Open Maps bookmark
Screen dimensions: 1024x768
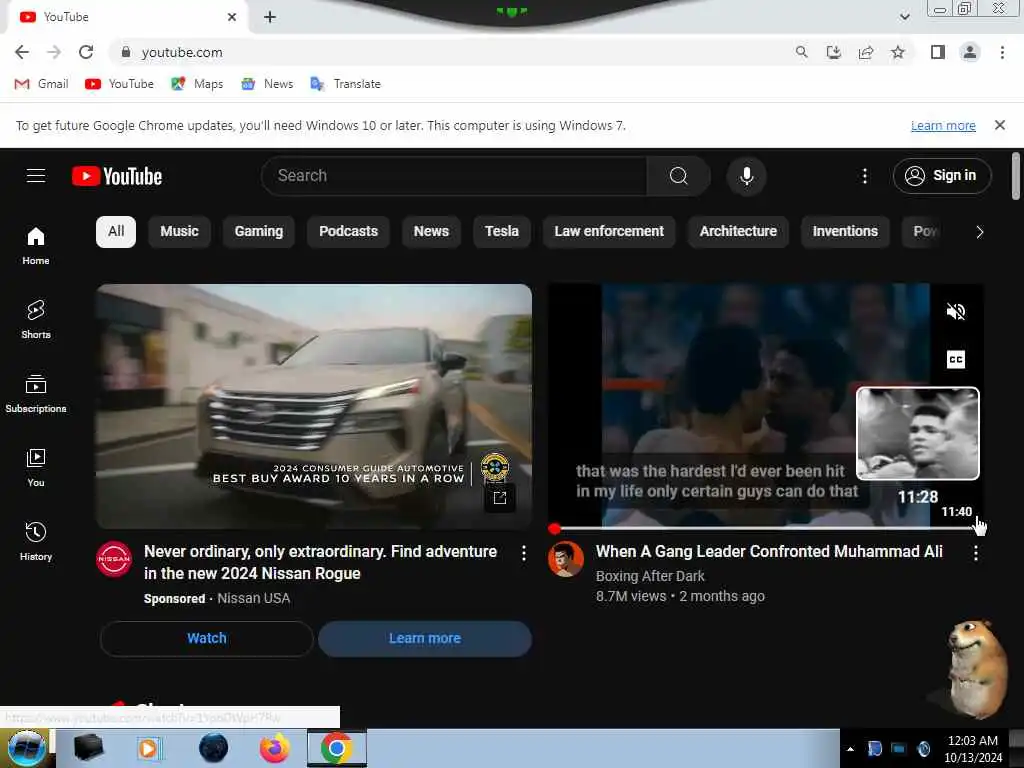coord(197,84)
